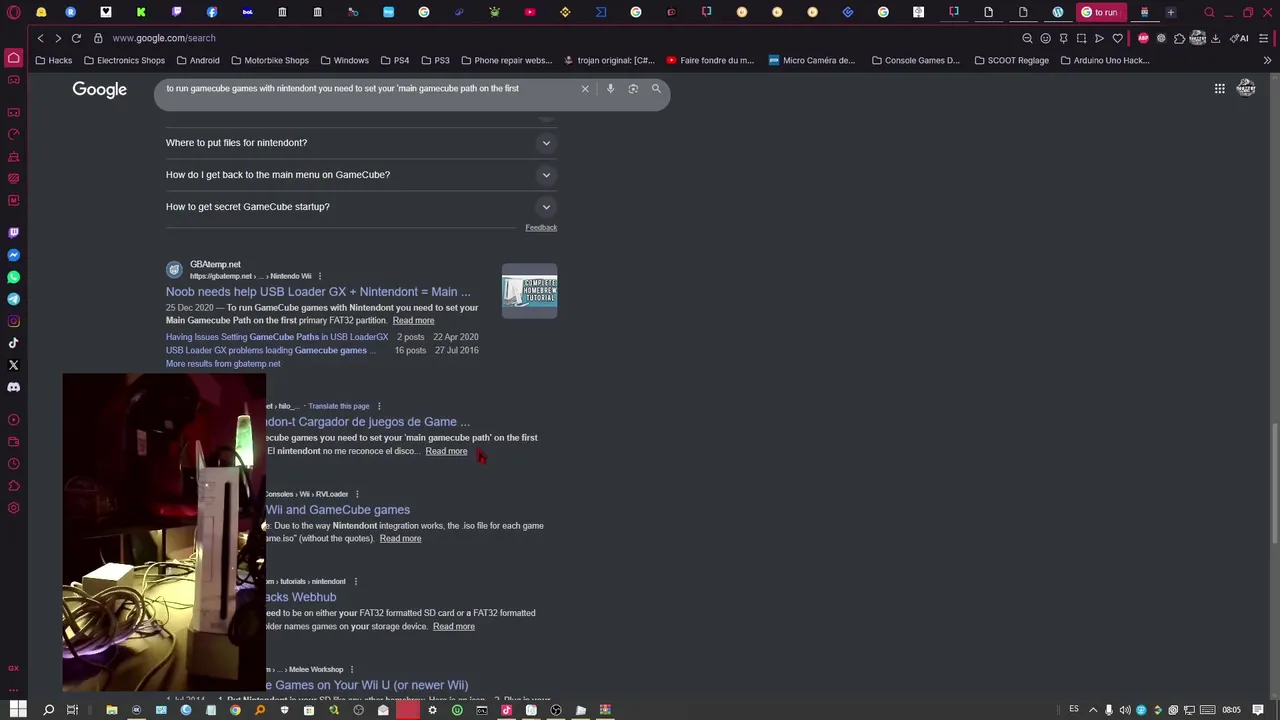The height and width of the screenshot is (720, 1280).
Task: Add page to bookmarks with heart
Action: (1118, 38)
